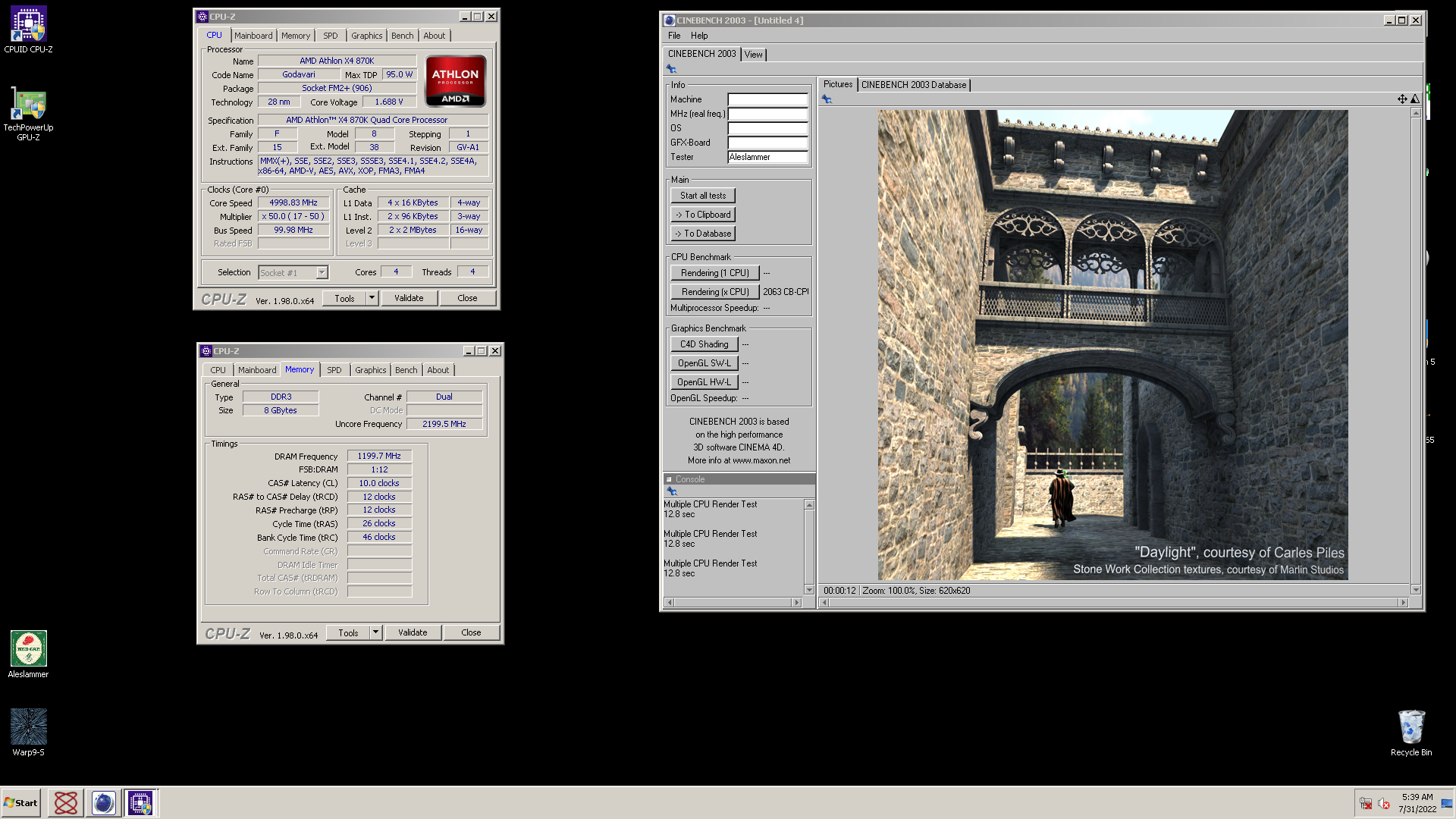Click the CINEBENCH sphere taskbar icon
1456x819 pixels.
(x=104, y=802)
